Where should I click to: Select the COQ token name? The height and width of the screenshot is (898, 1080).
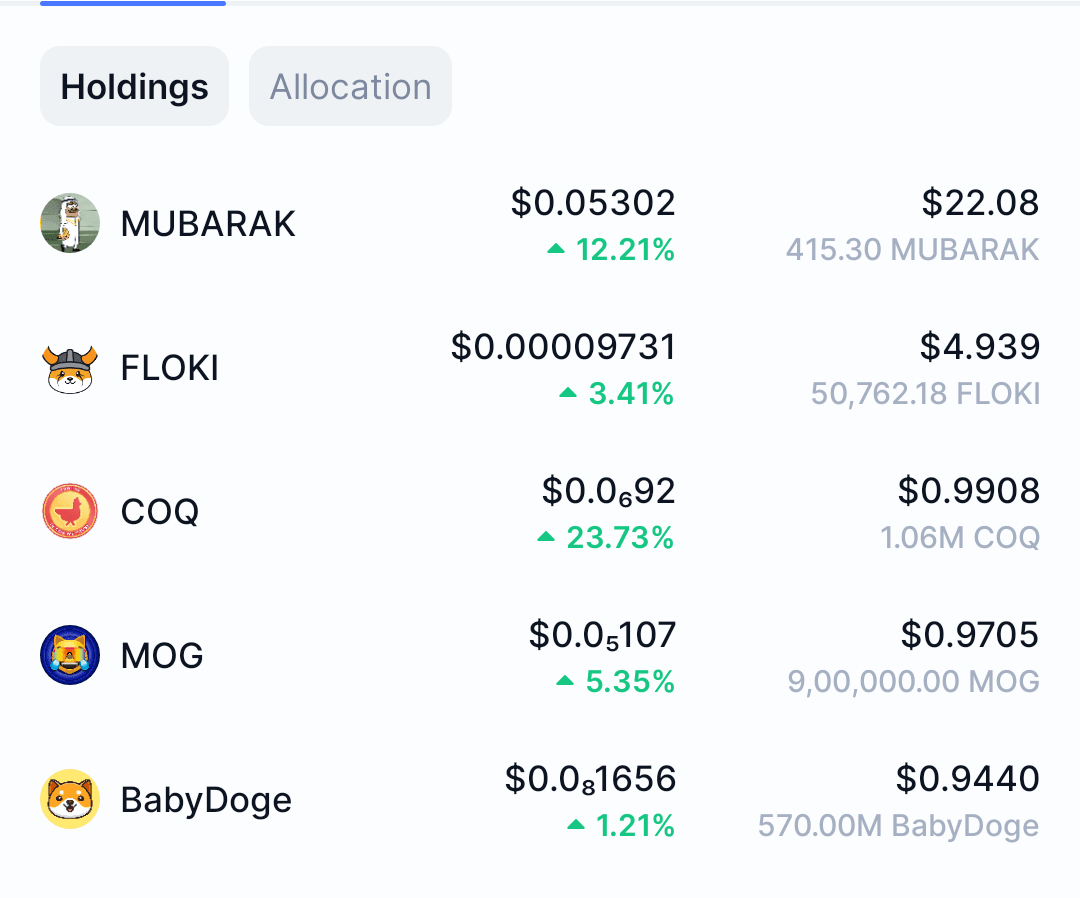(x=160, y=512)
